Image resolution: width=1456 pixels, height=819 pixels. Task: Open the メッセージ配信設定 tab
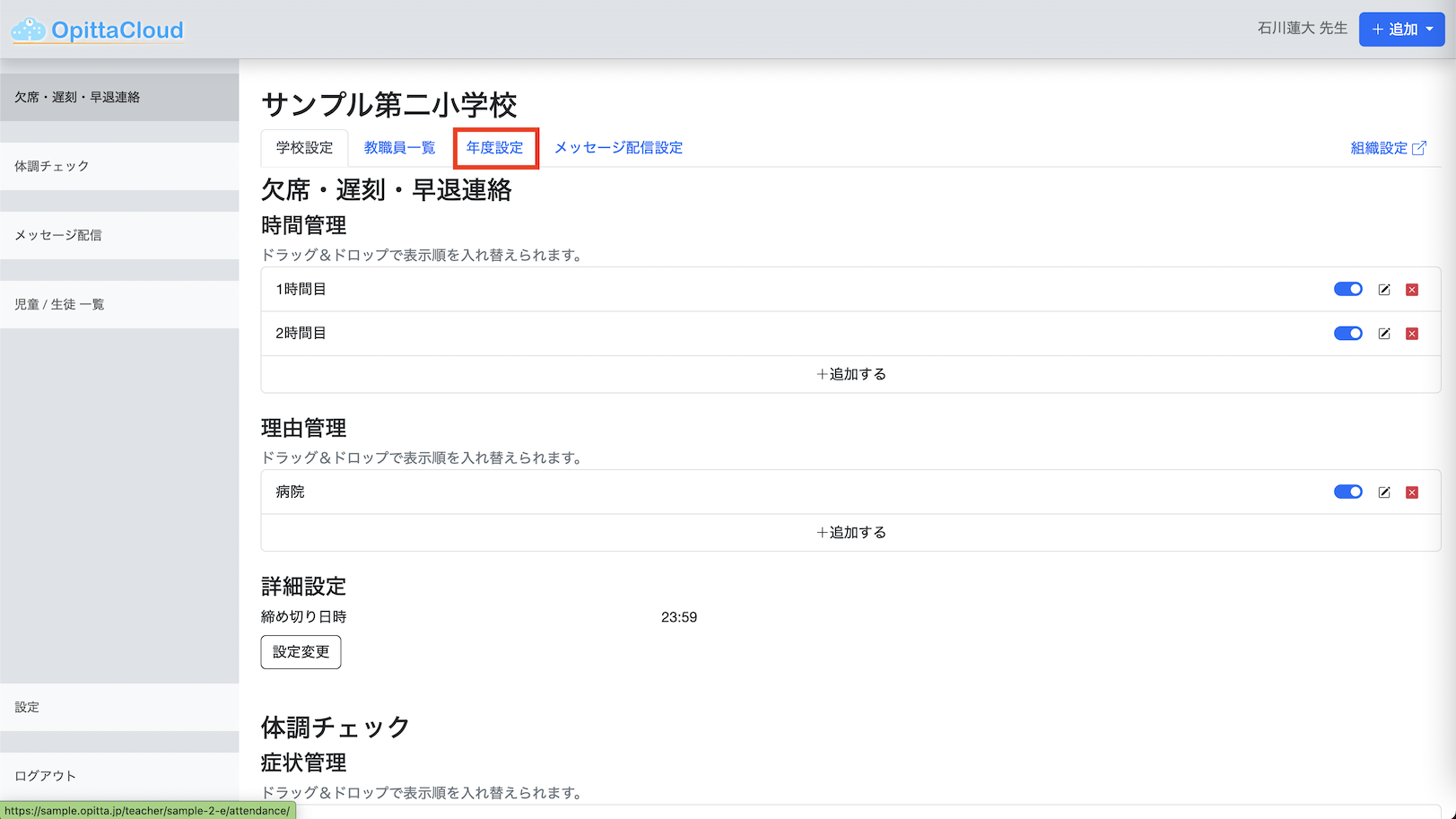[x=618, y=148]
